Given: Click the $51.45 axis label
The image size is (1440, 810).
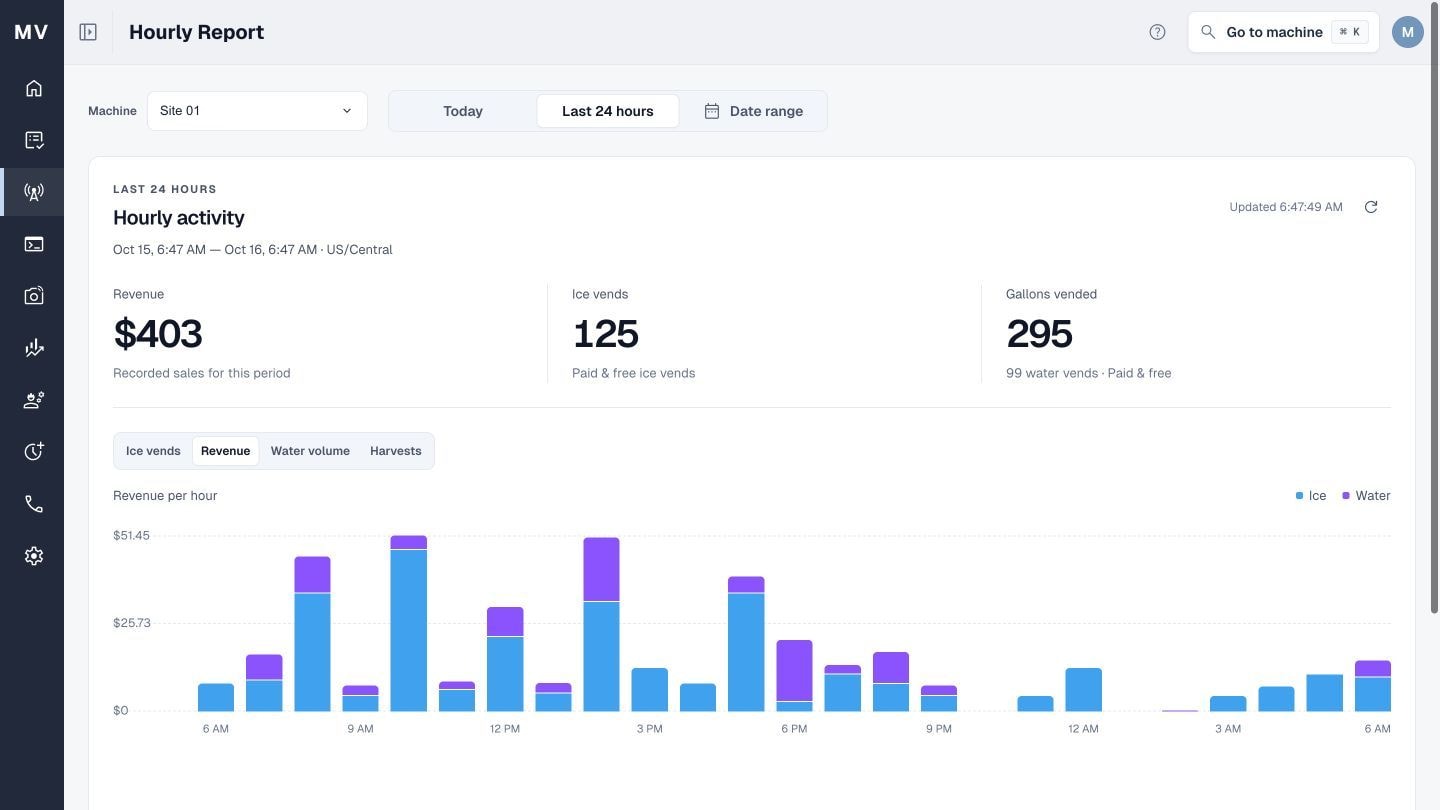Looking at the screenshot, I should click(131, 536).
